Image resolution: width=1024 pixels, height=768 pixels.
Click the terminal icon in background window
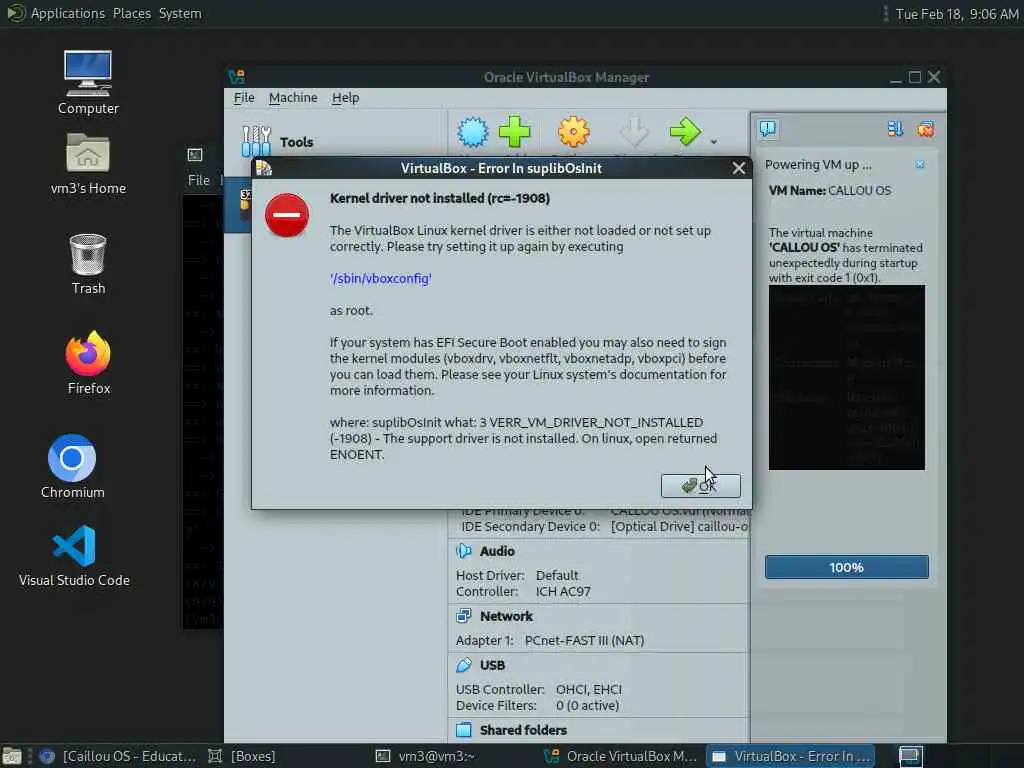pos(195,155)
